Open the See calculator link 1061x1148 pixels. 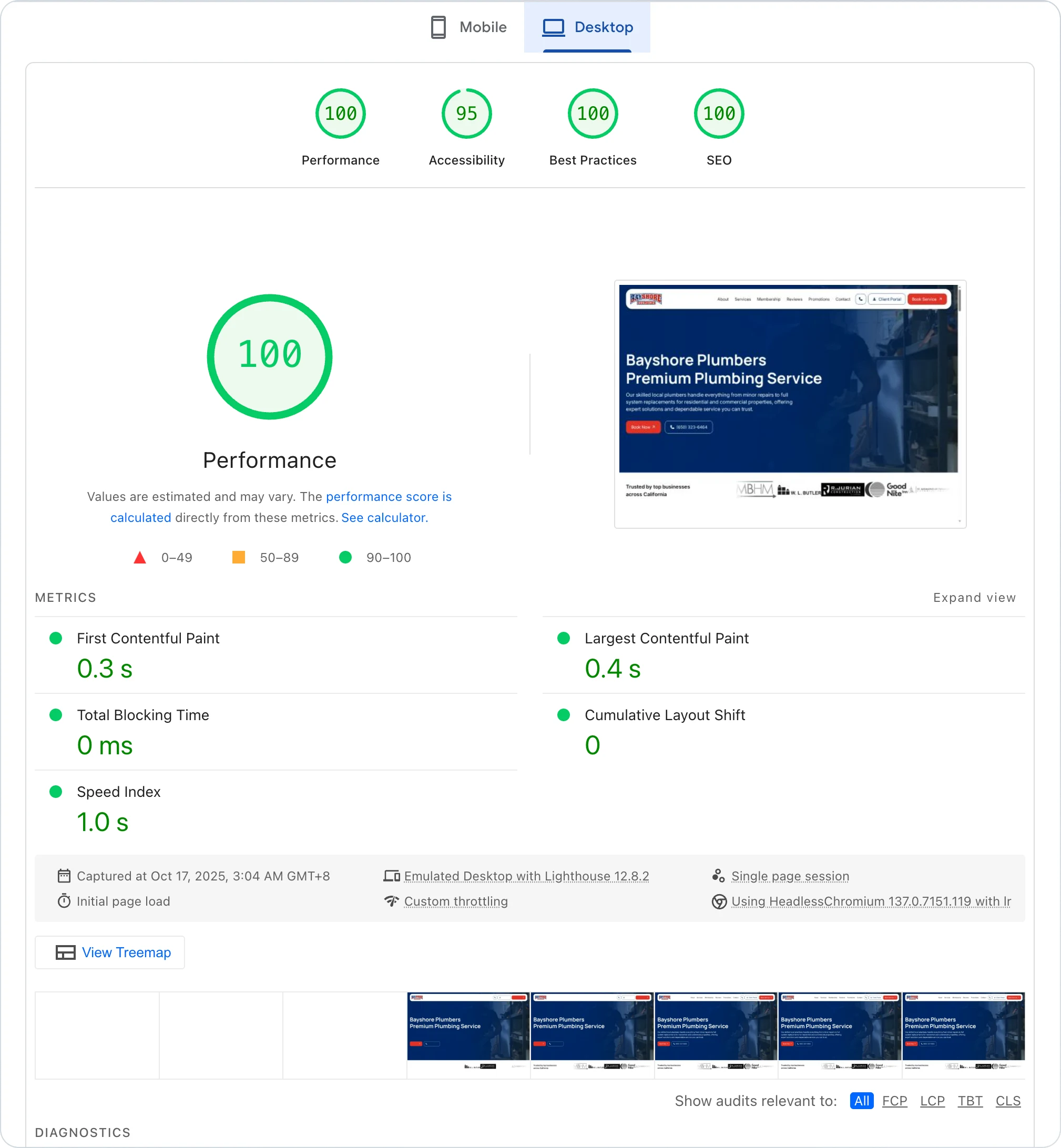pyautogui.click(x=384, y=517)
